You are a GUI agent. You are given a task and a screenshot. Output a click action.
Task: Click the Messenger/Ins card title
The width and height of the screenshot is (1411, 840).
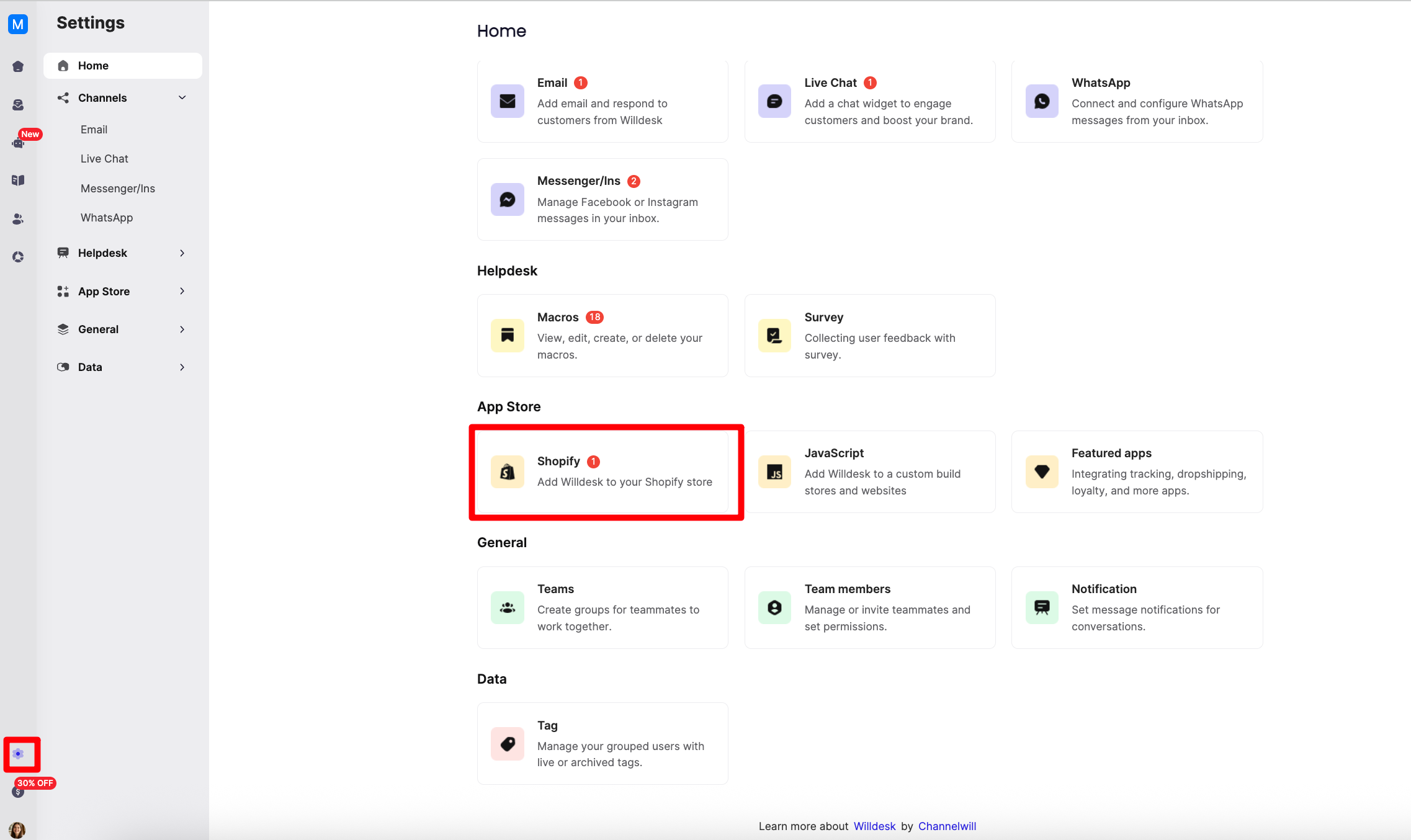[x=579, y=181]
